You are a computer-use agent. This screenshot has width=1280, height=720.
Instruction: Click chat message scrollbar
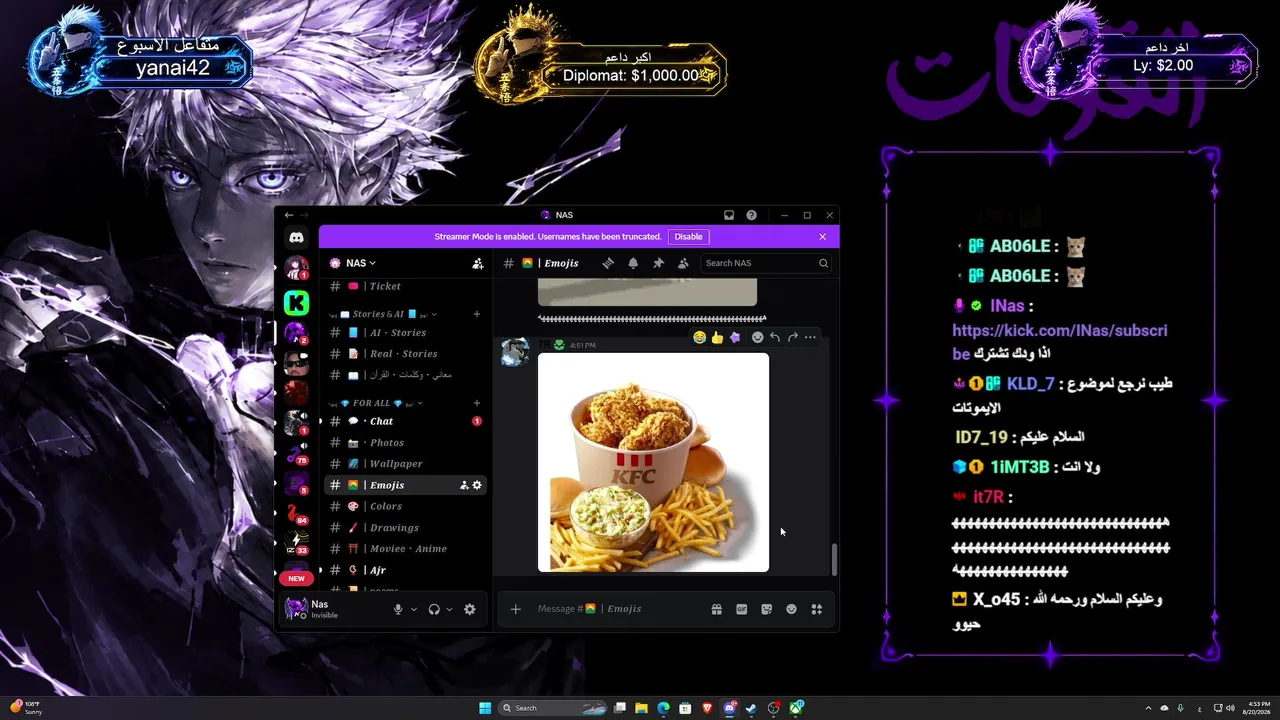(835, 560)
